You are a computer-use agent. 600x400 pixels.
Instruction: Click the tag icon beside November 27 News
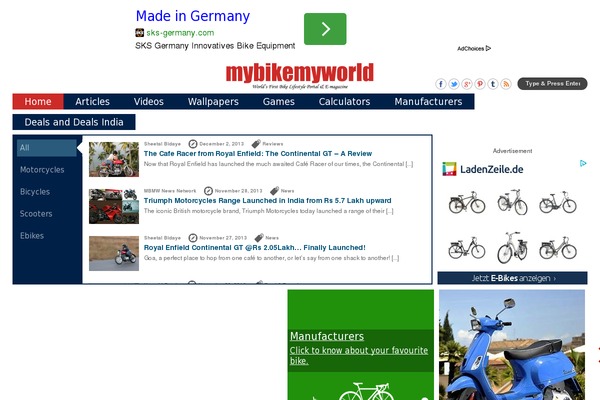[x=259, y=238]
